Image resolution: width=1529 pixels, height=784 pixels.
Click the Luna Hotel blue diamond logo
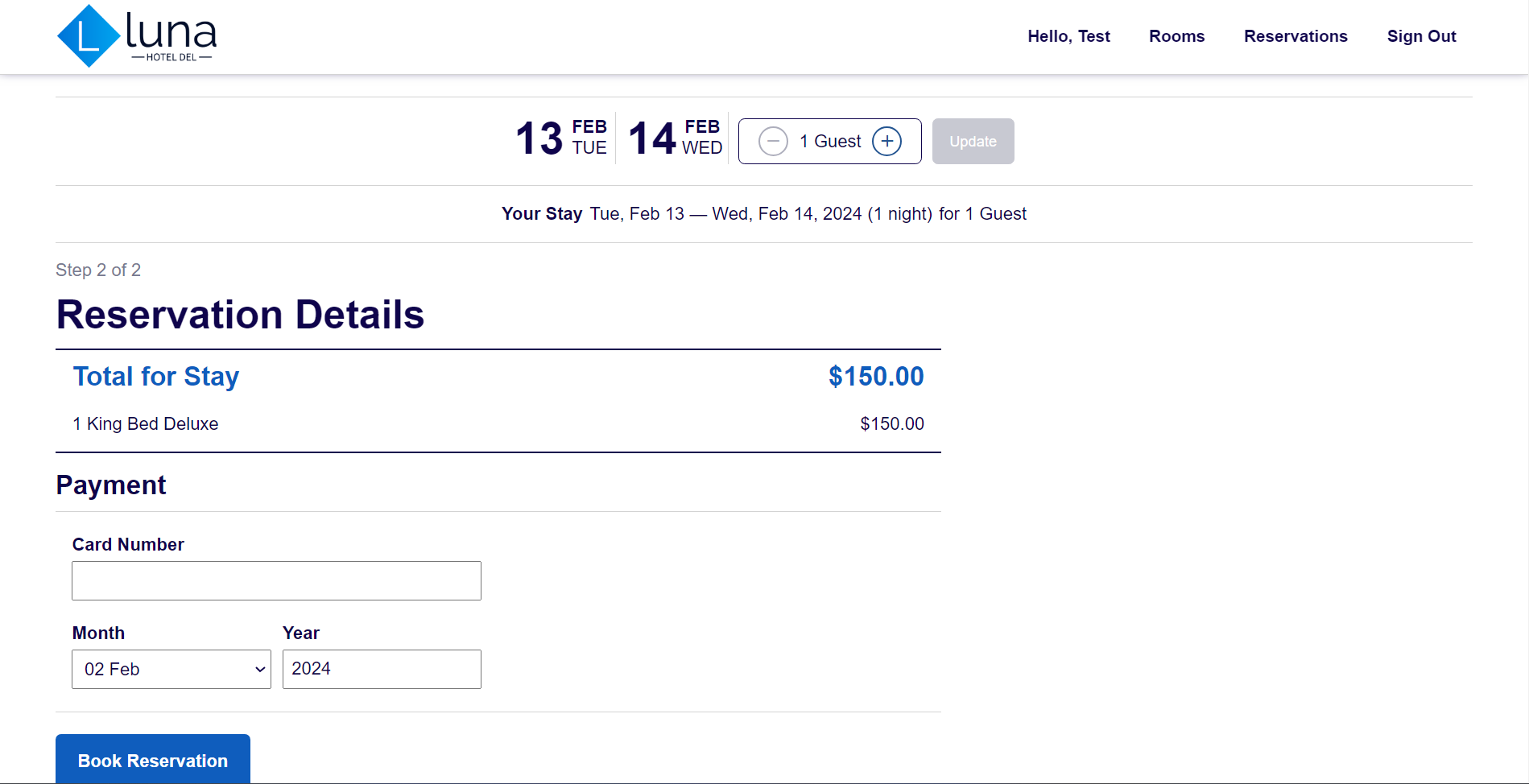click(89, 36)
